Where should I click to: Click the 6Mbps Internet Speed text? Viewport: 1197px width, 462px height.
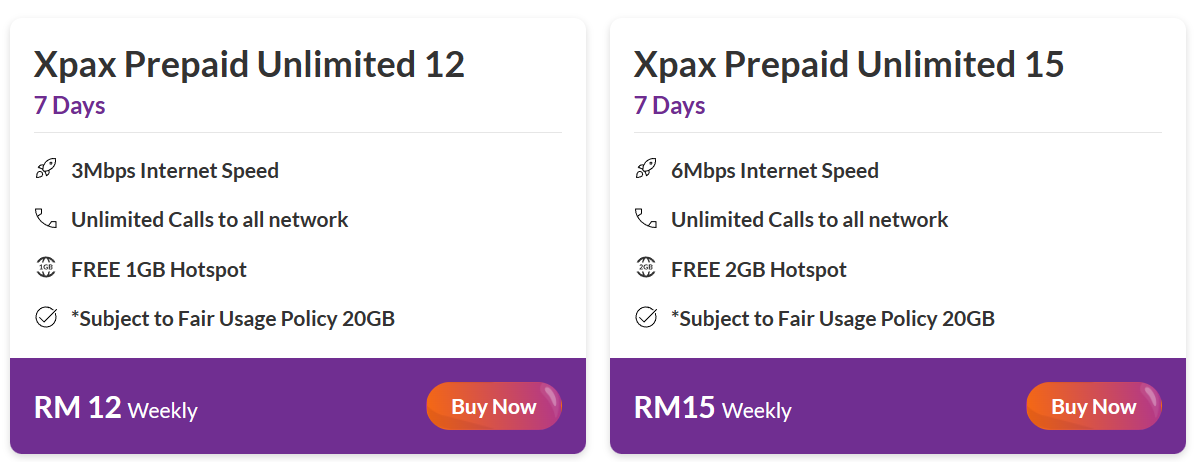click(x=775, y=170)
